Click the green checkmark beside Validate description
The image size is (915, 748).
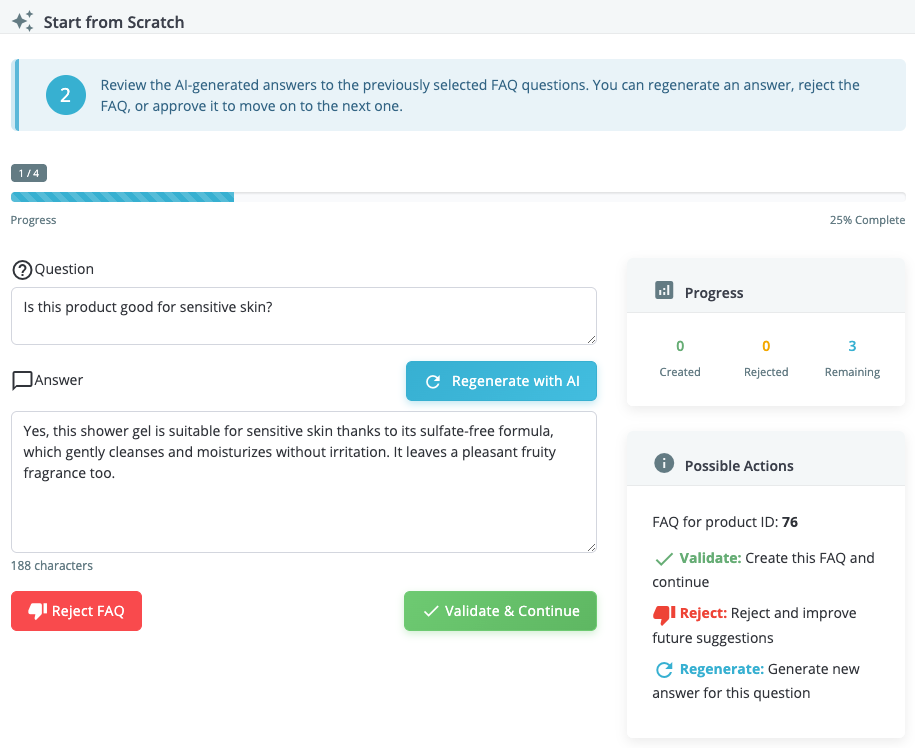pyautogui.click(x=663, y=558)
